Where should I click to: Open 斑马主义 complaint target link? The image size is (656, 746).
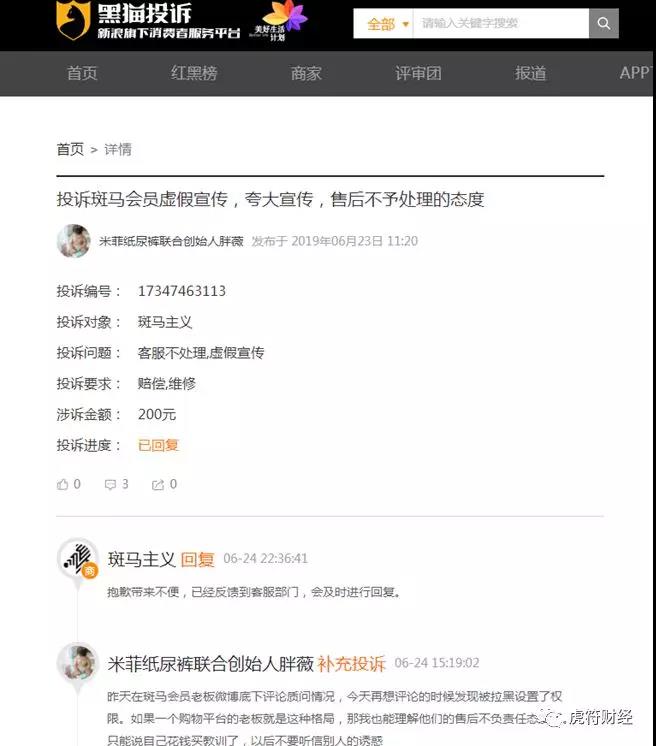pyautogui.click(x=165, y=322)
